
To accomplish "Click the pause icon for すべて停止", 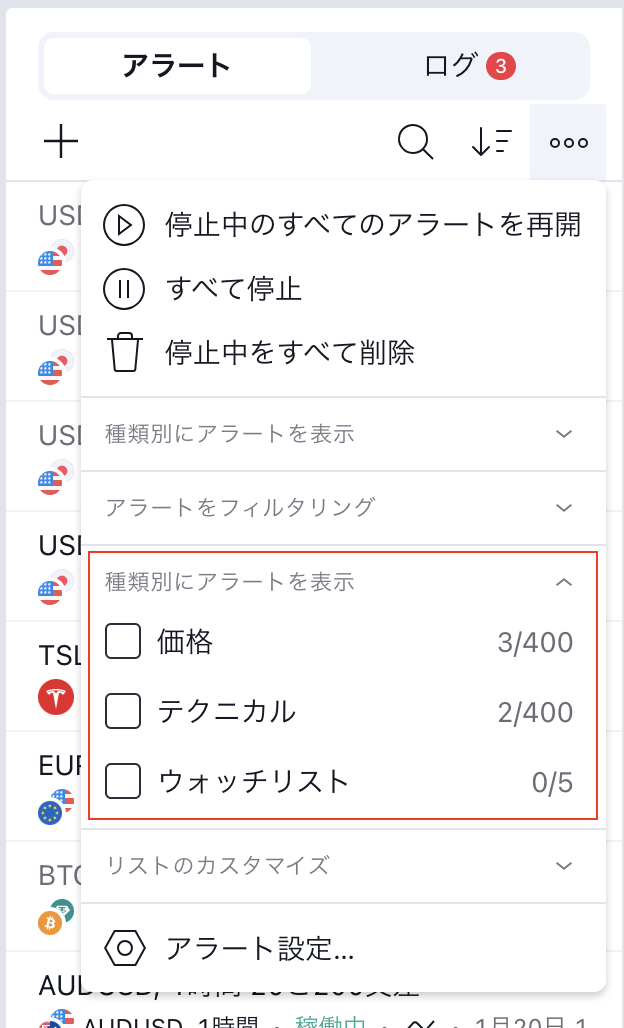I will [124, 289].
